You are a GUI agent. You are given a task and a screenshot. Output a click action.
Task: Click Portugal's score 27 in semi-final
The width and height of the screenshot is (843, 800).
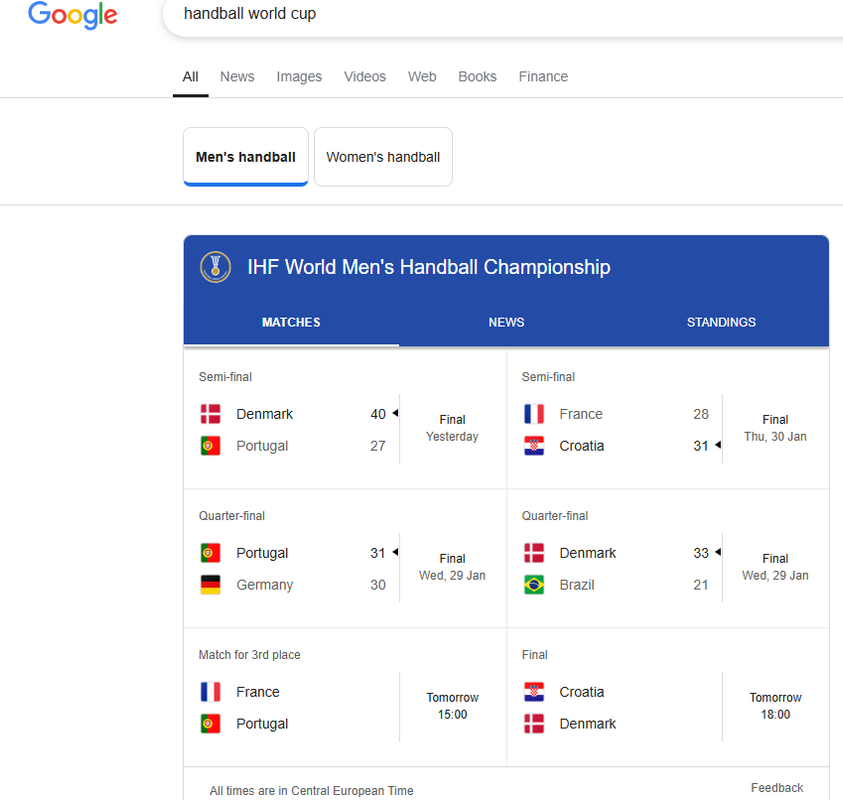coord(378,446)
